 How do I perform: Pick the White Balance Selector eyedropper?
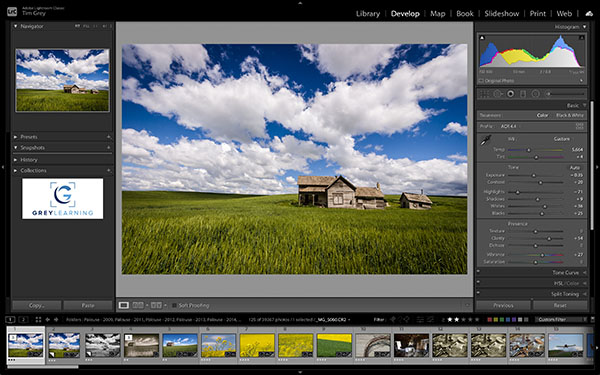(x=486, y=140)
